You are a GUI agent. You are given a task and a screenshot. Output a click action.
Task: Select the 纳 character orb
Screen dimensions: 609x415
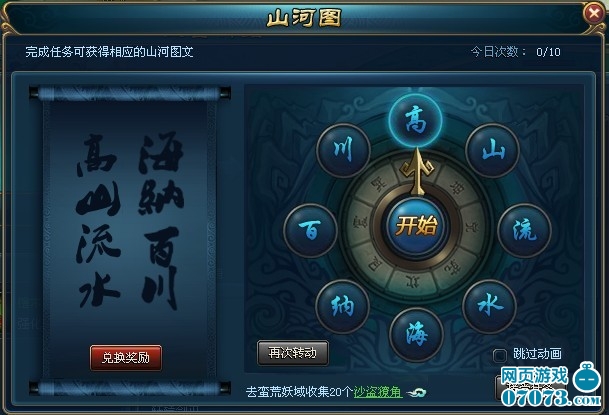(342, 306)
